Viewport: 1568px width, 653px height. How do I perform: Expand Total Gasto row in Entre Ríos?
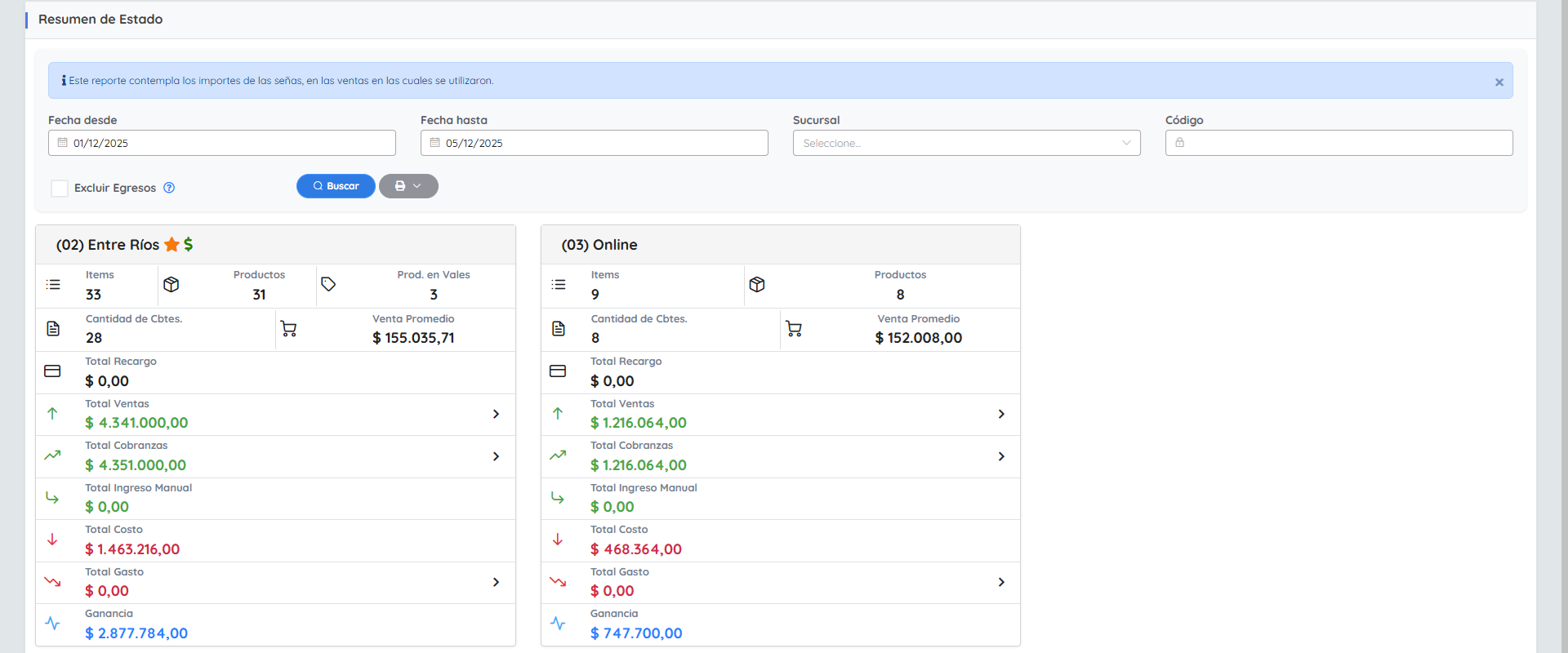(x=496, y=583)
